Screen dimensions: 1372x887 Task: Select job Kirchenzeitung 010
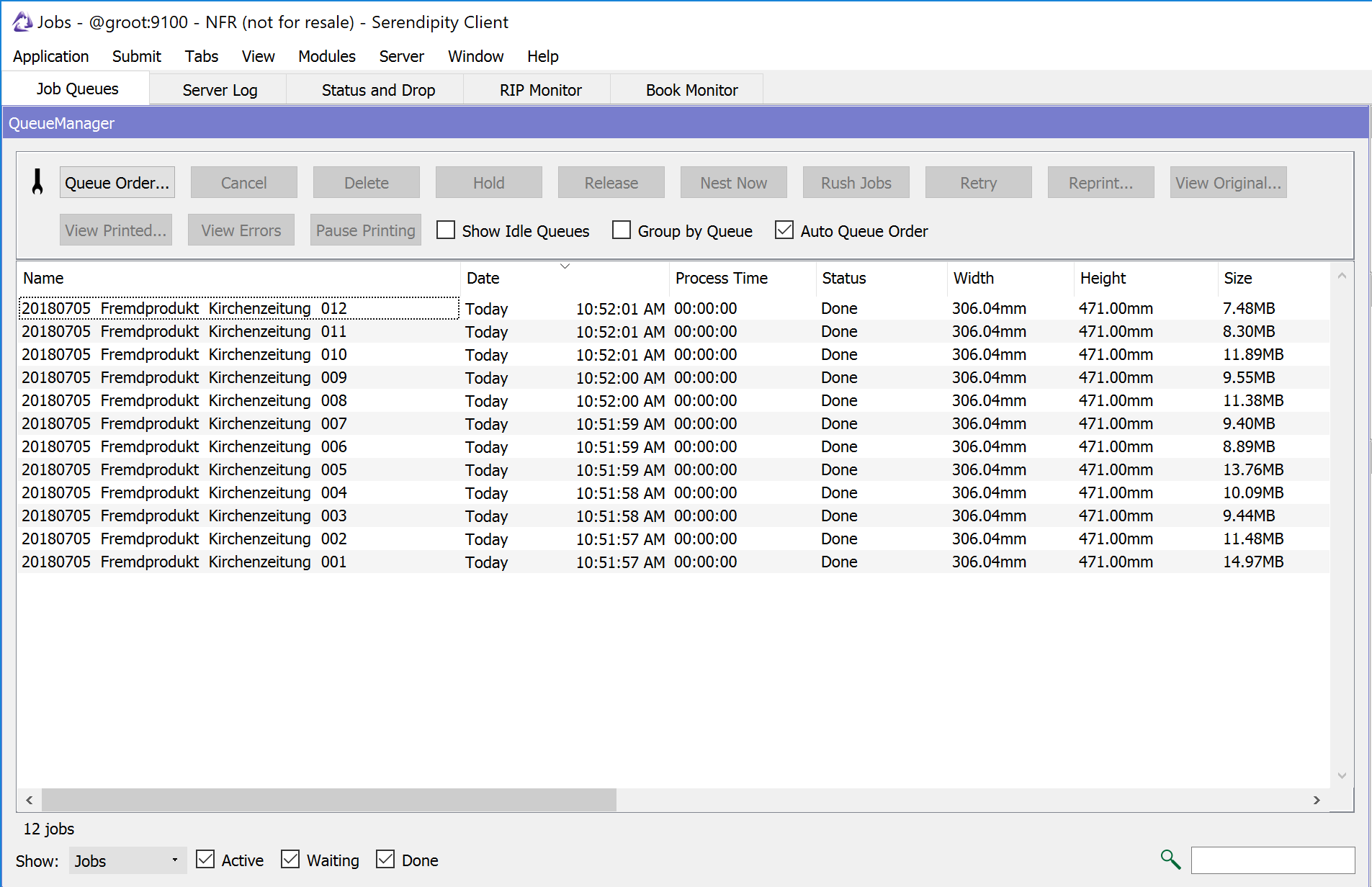coord(673,354)
